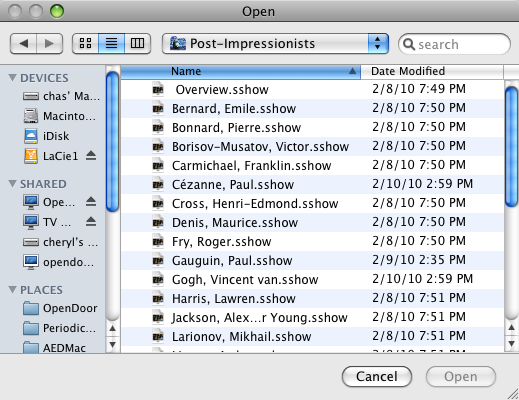
Task: Switch to column view mode
Action: (x=137, y=43)
